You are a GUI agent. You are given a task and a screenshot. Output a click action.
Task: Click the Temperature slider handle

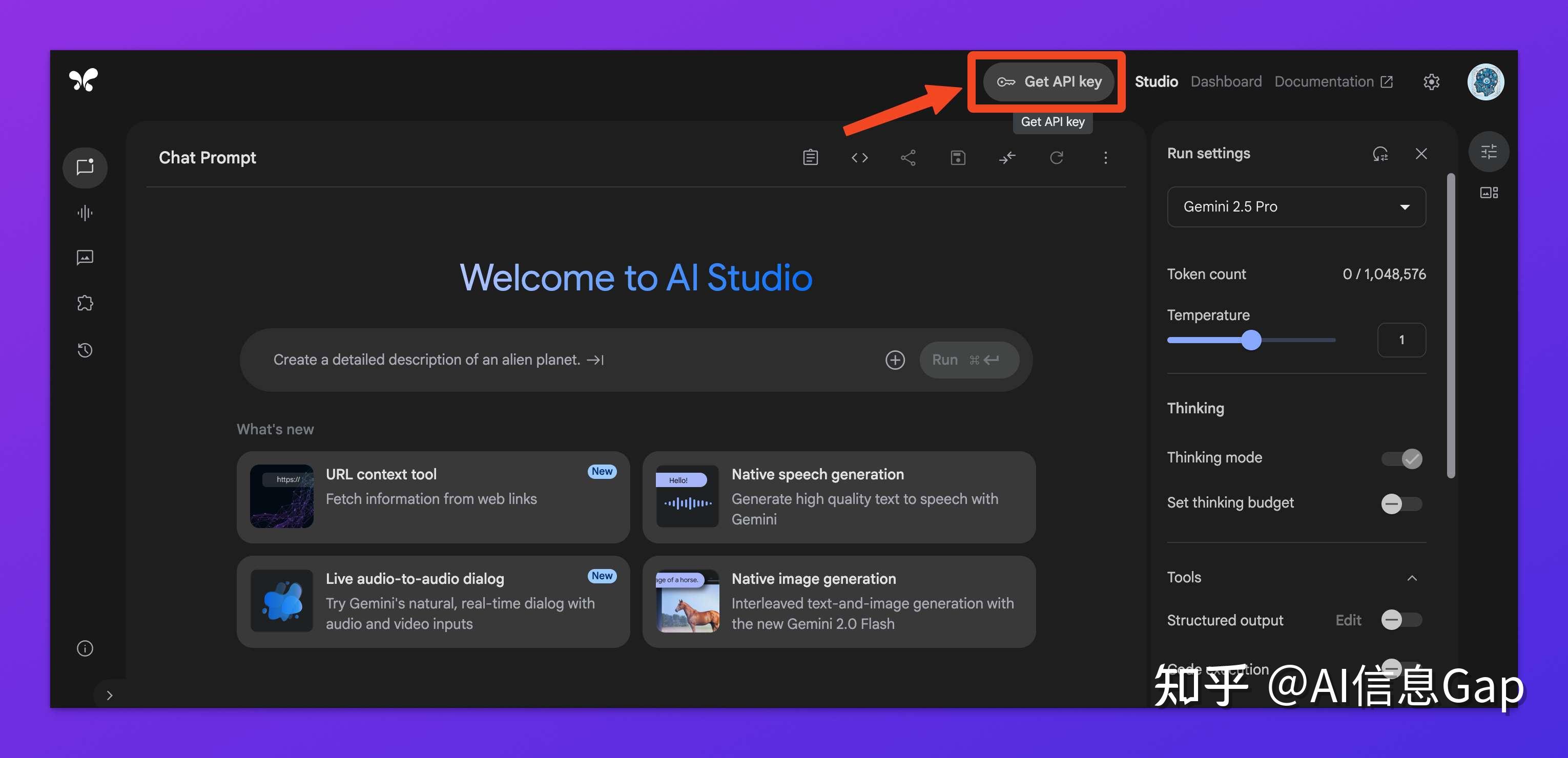click(x=1251, y=340)
